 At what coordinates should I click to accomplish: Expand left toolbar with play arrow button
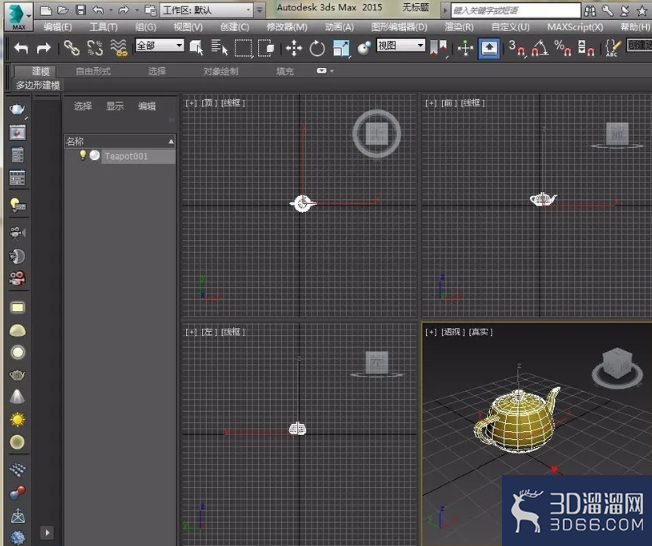click(47, 533)
